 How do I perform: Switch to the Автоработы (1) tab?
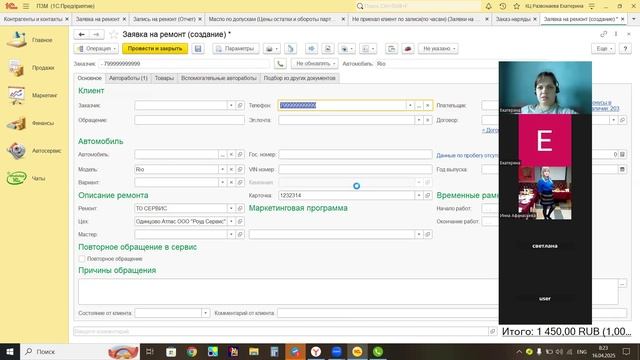[128, 78]
